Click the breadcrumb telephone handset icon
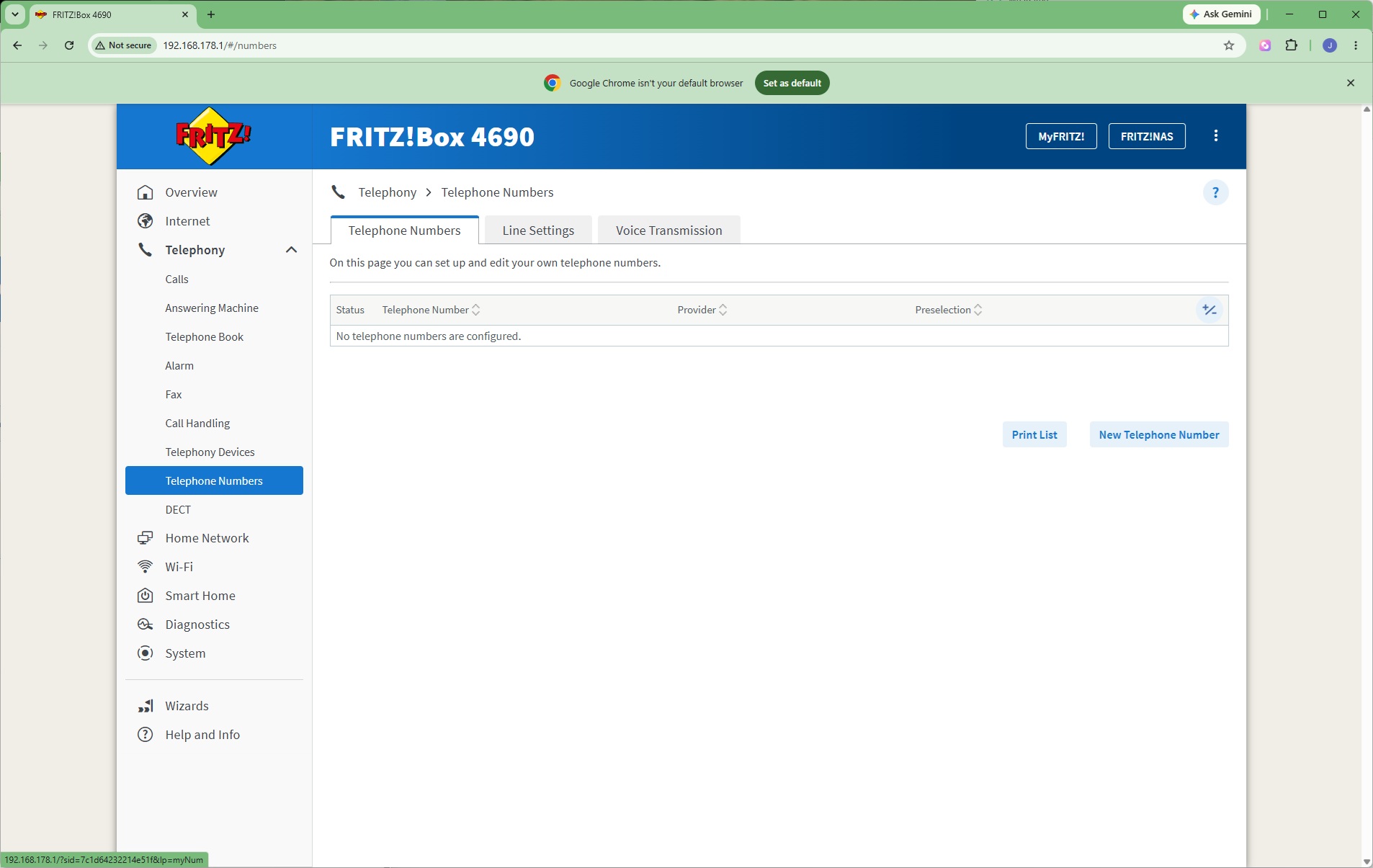1373x868 pixels. tap(338, 192)
